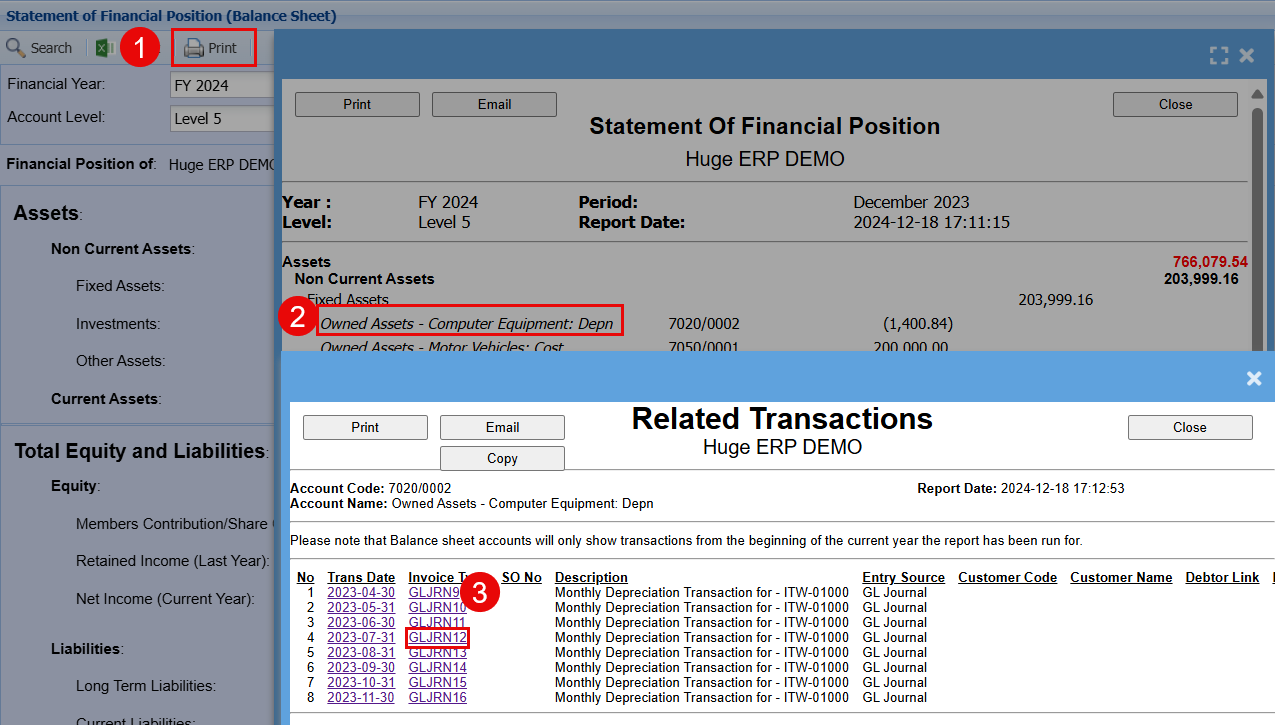Screen dimensions: 1275x725
Task: Close the Related Transactions blue header X
Action: point(1254,378)
